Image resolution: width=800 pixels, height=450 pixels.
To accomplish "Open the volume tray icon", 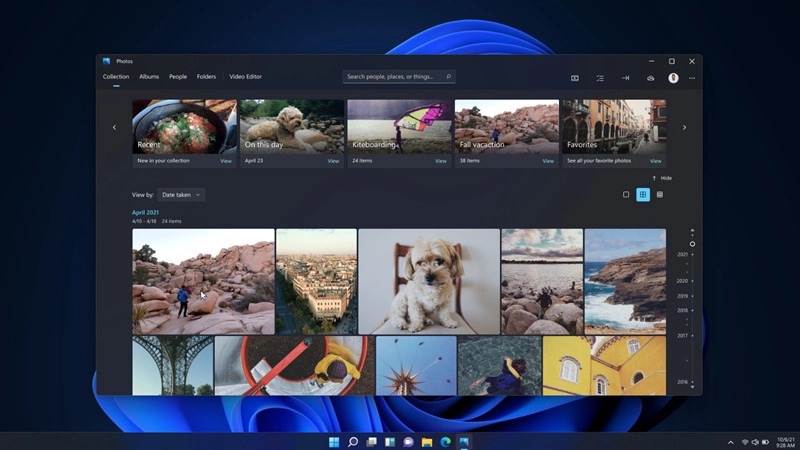I will pos(755,442).
